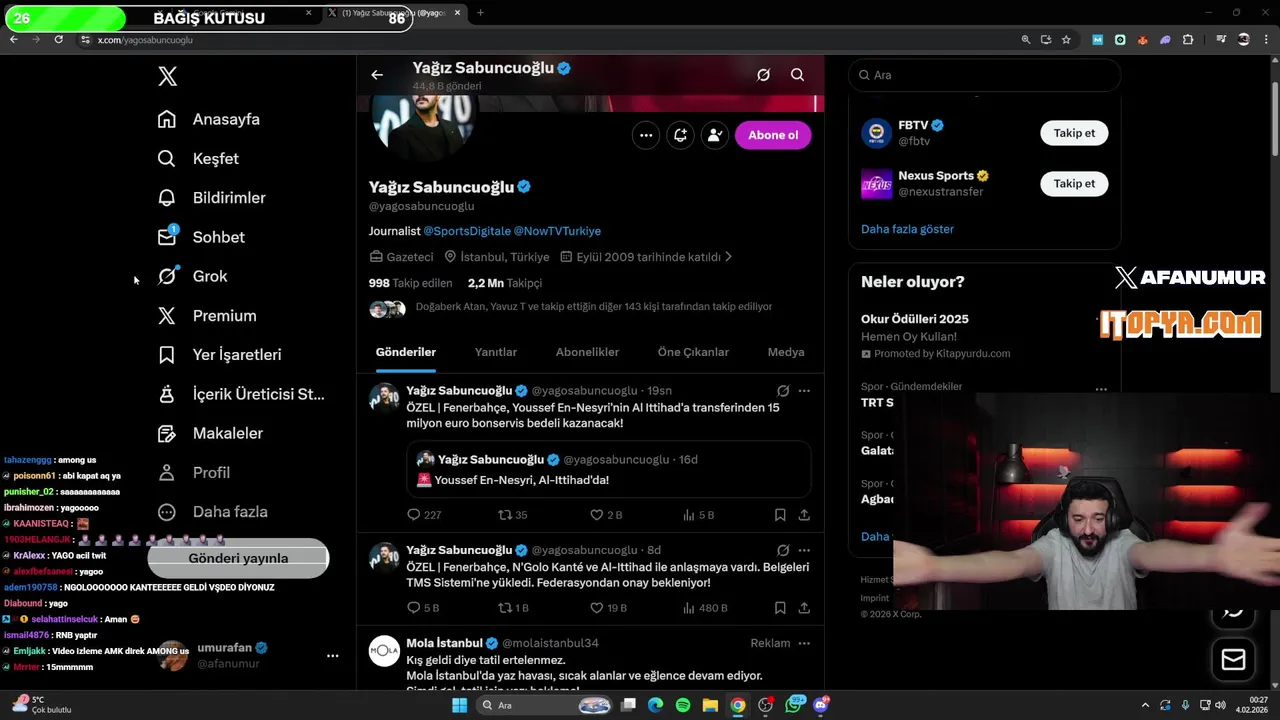The height and width of the screenshot is (720, 1280).
Task: View analytics of post with 5 B views
Action: pyautogui.click(x=698, y=515)
